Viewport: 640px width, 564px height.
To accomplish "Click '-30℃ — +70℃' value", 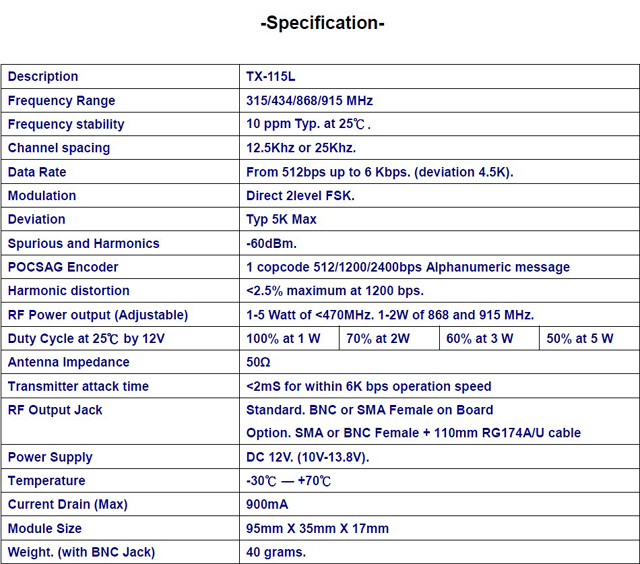I will pyautogui.click(x=288, y=481).
